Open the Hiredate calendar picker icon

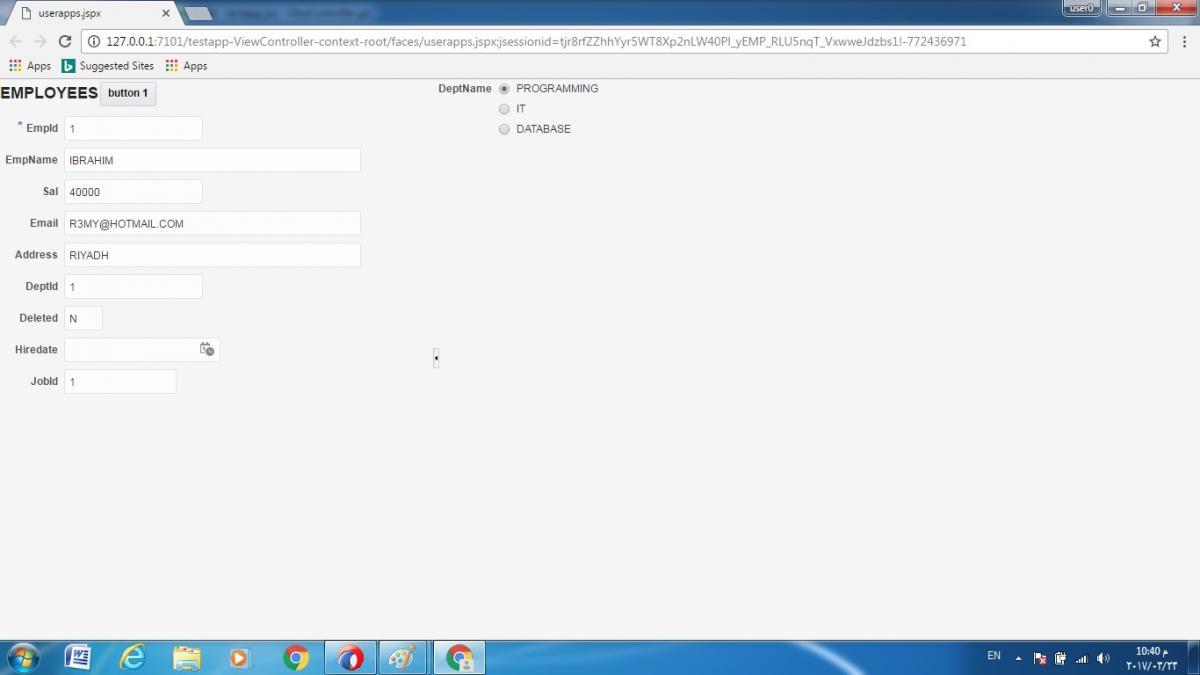pyautogui.click(x=207, y=349)
